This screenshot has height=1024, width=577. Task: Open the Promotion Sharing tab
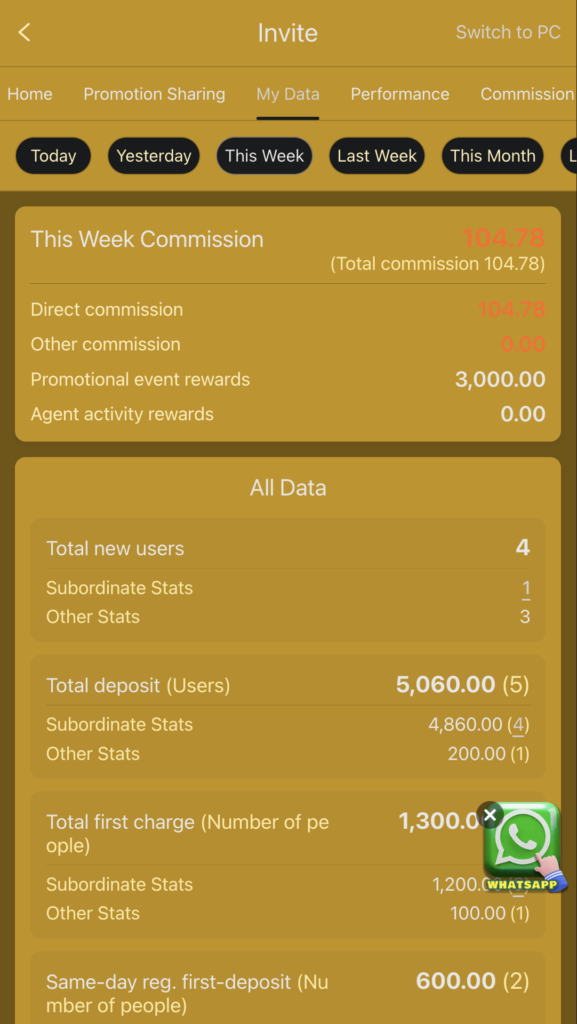pos(154,94)
